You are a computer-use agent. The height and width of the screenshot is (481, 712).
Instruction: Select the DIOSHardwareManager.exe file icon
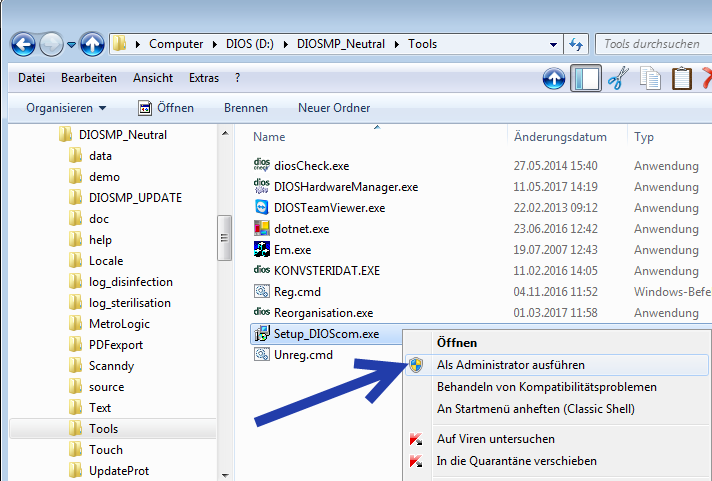[262, 186]
